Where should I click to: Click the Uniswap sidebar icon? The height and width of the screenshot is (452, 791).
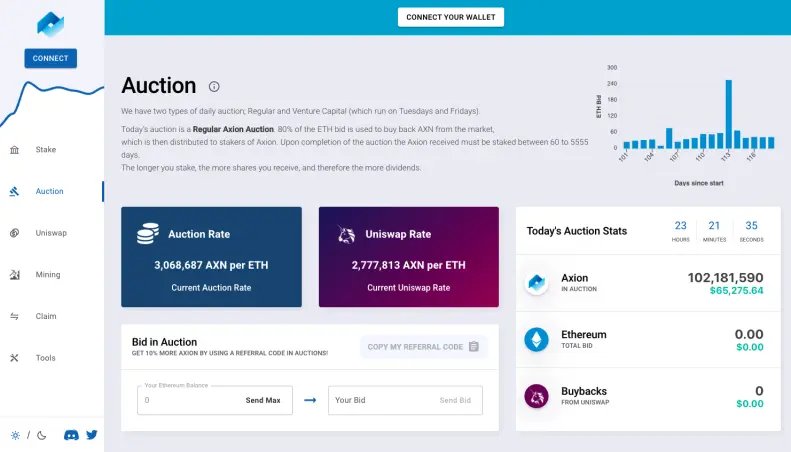pyautogui.click(x=15, y=233)
